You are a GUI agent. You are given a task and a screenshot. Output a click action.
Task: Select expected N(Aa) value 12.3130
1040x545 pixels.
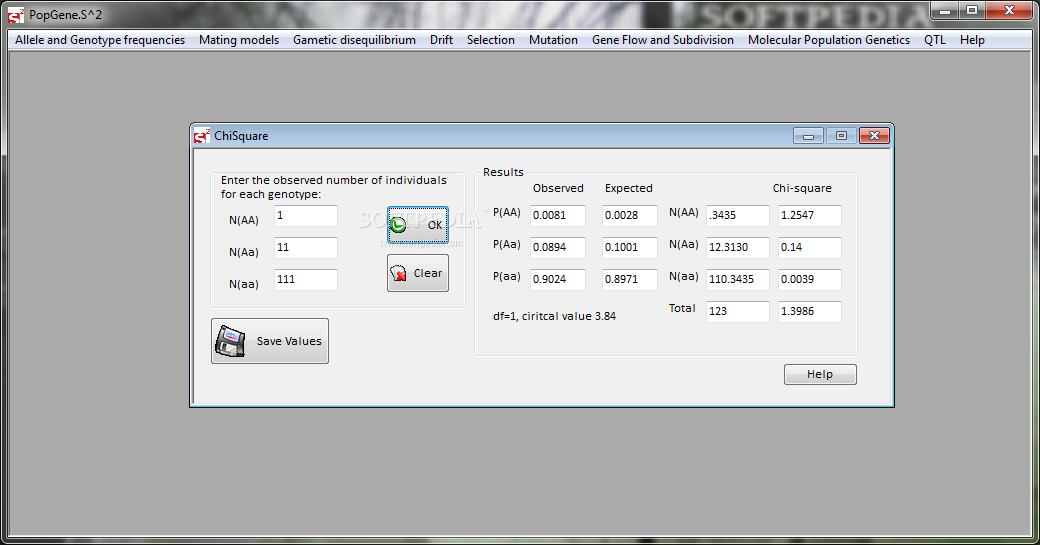(x=738, y=247)
